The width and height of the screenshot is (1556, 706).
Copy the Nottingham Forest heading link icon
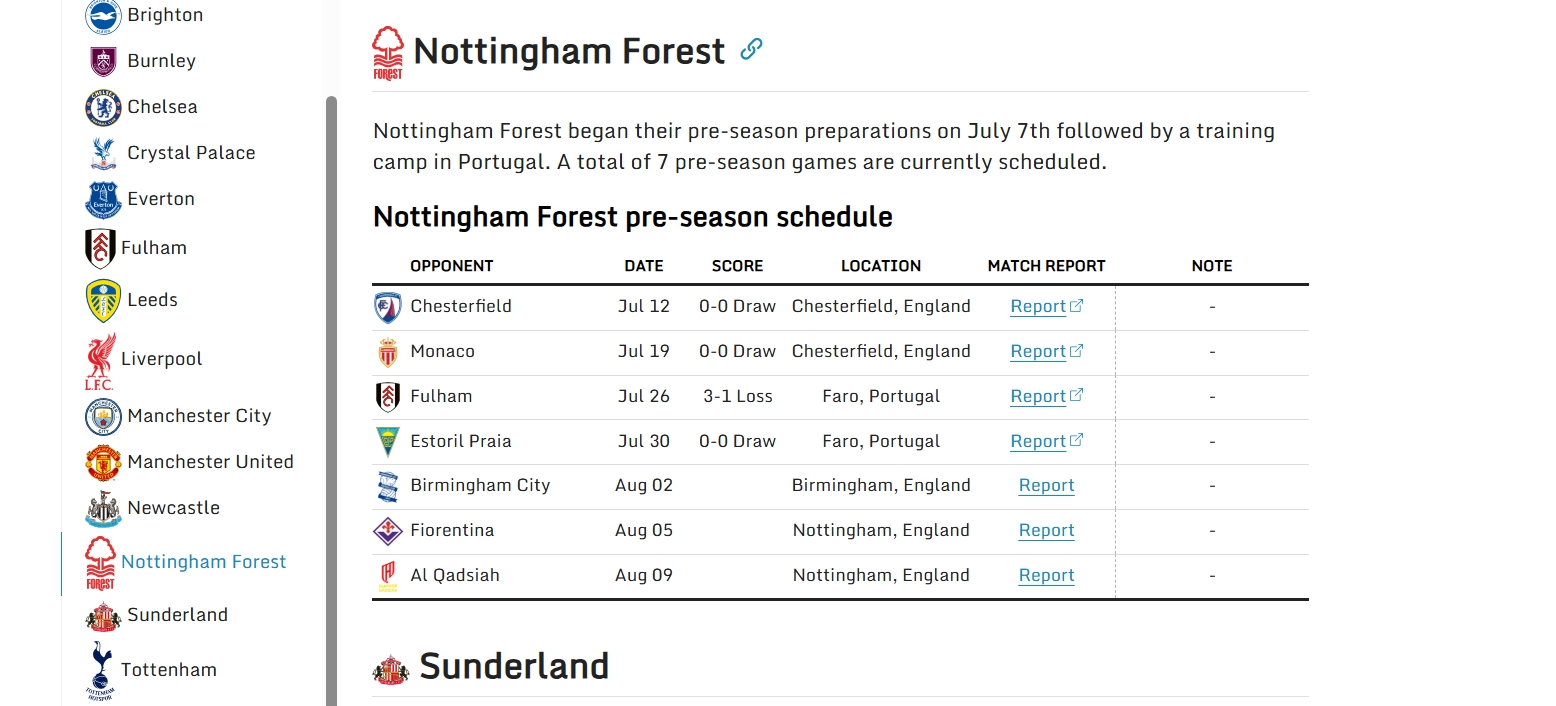pos(751,49)
